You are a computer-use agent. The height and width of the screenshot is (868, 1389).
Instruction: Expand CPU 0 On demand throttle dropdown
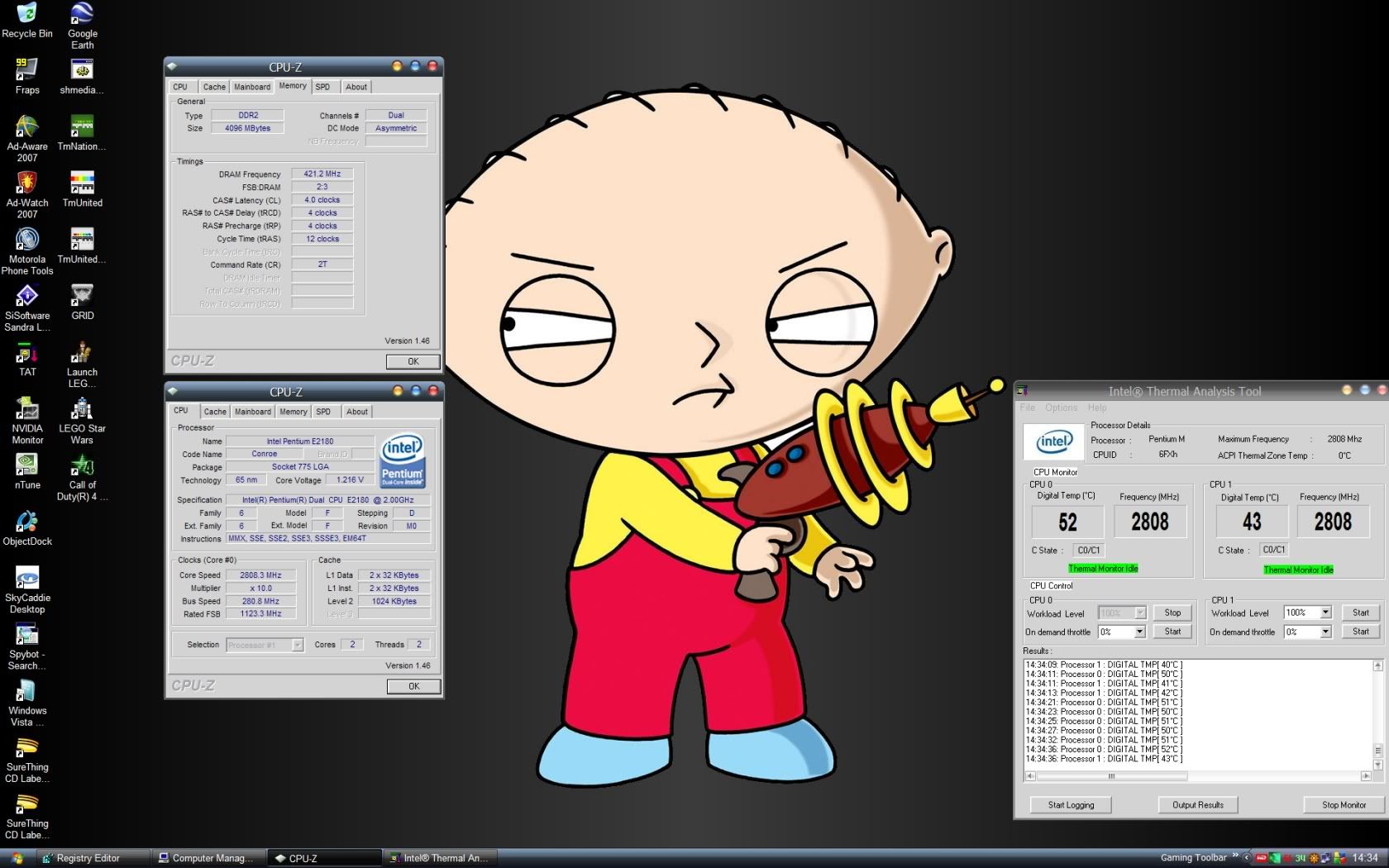(x=1139, y=632)
